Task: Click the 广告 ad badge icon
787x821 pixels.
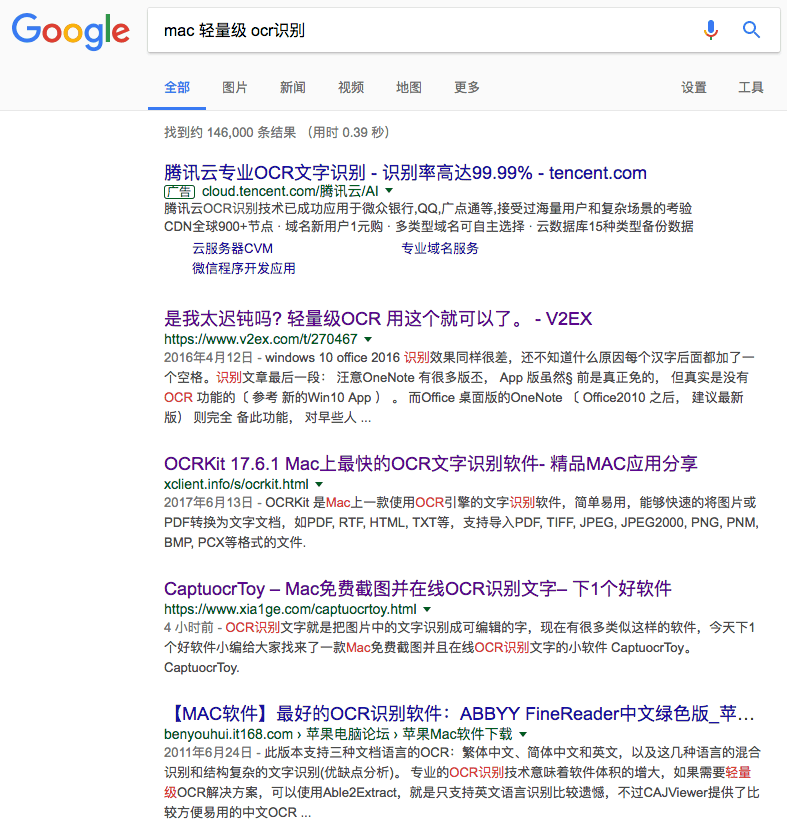Action: click(179, 192)
